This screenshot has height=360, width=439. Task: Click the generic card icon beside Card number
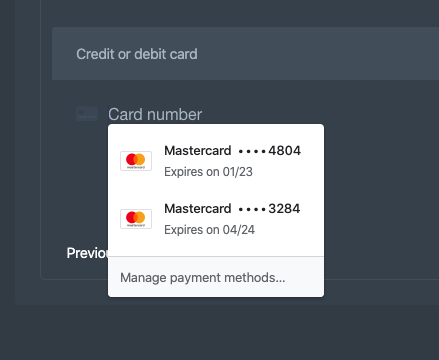[x=87, y=114]
